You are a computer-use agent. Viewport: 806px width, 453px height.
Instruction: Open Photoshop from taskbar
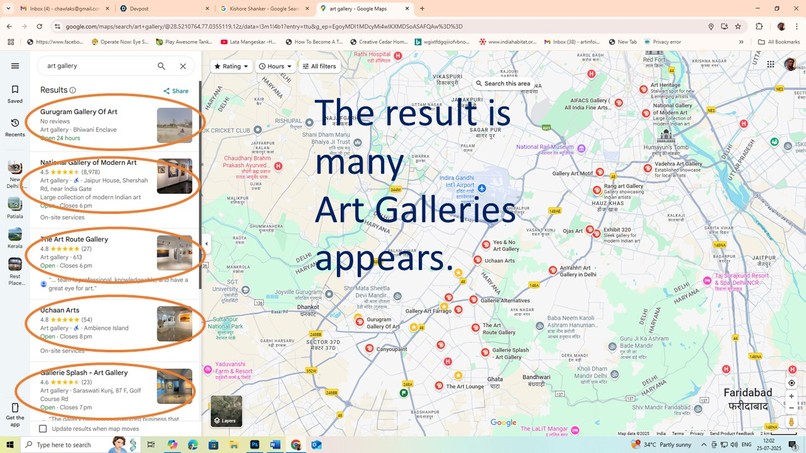pos(254,445)
